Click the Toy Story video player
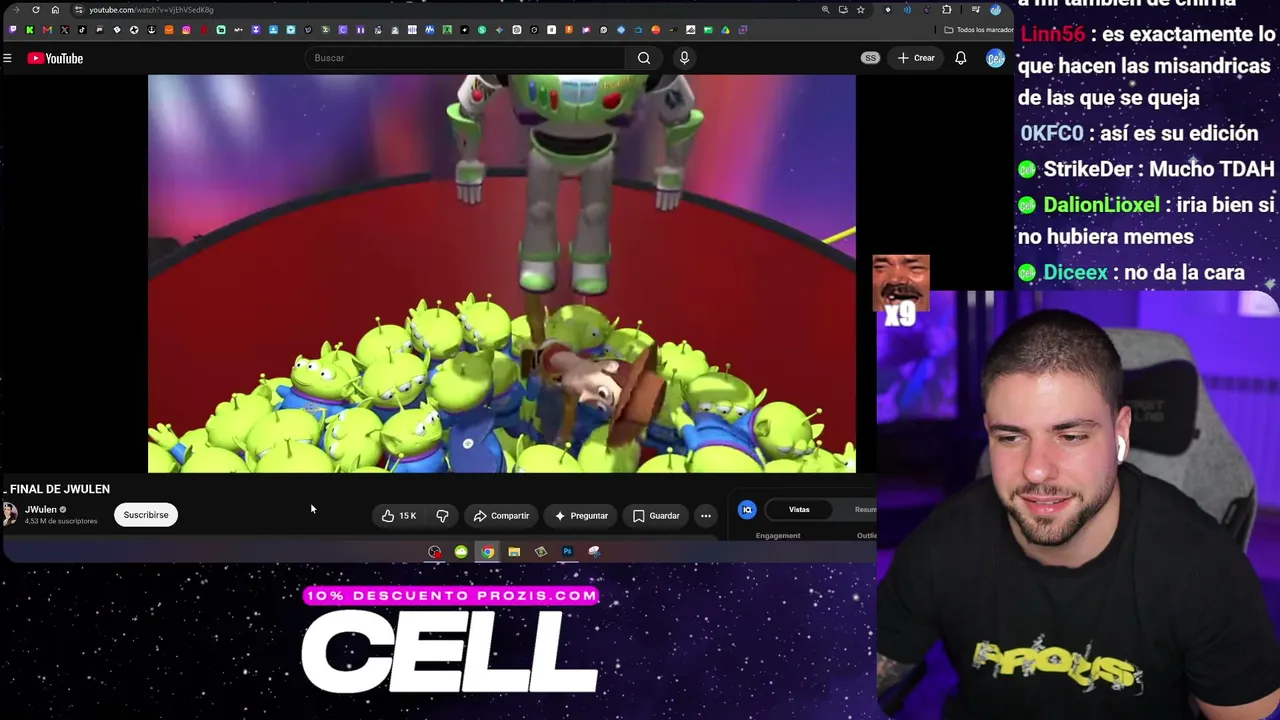 point(502,273)
